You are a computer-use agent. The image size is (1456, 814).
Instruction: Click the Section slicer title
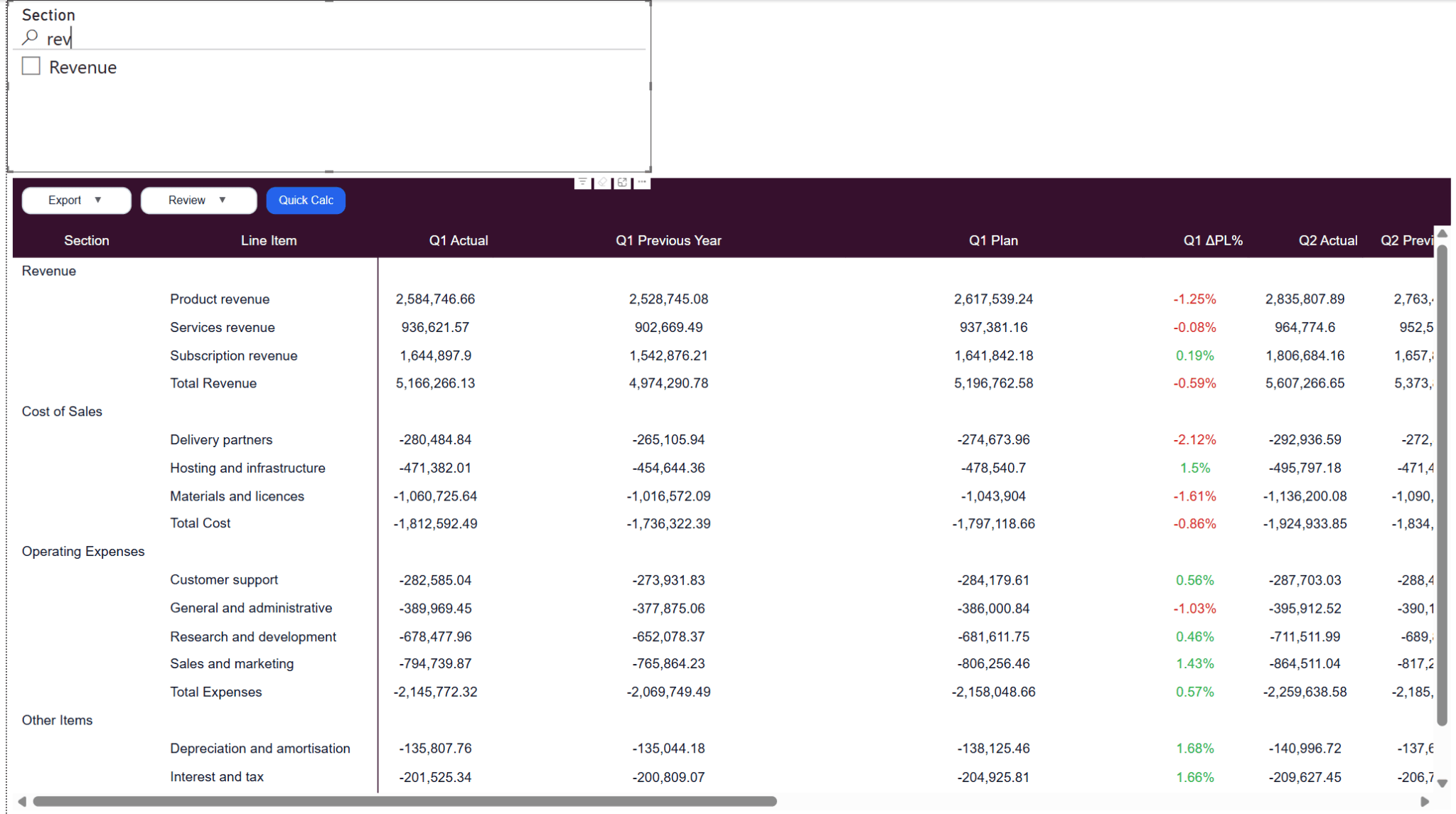pyautogui.click(x=48, y=15)
